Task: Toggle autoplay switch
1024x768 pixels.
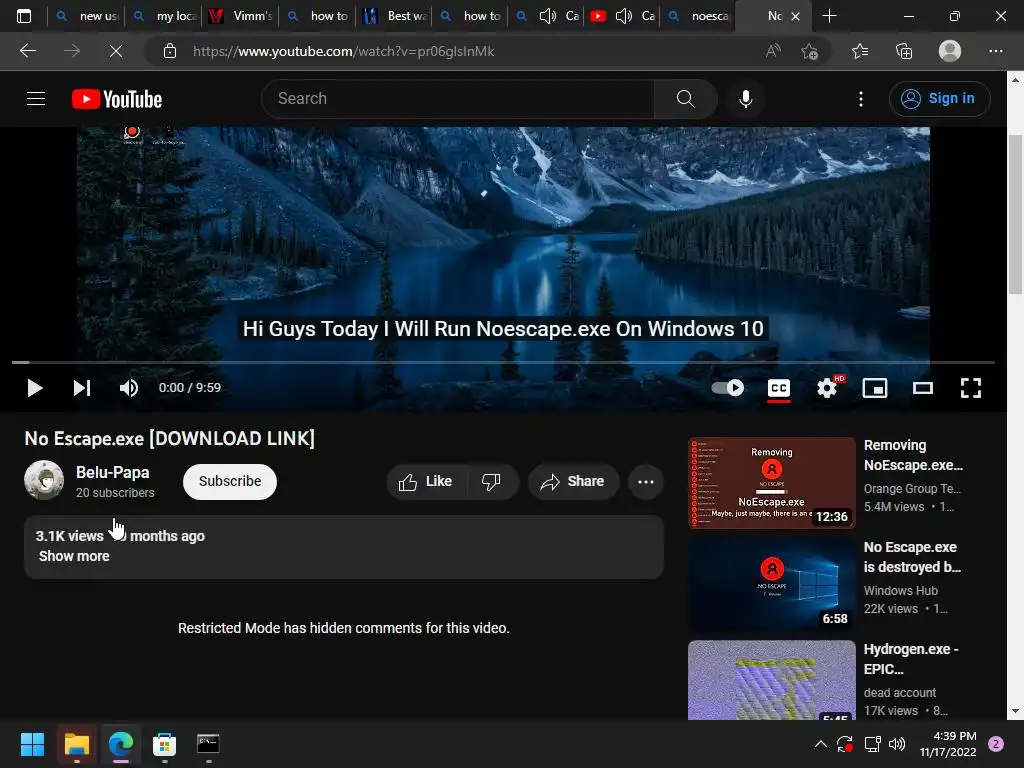Action: point(728,388)
